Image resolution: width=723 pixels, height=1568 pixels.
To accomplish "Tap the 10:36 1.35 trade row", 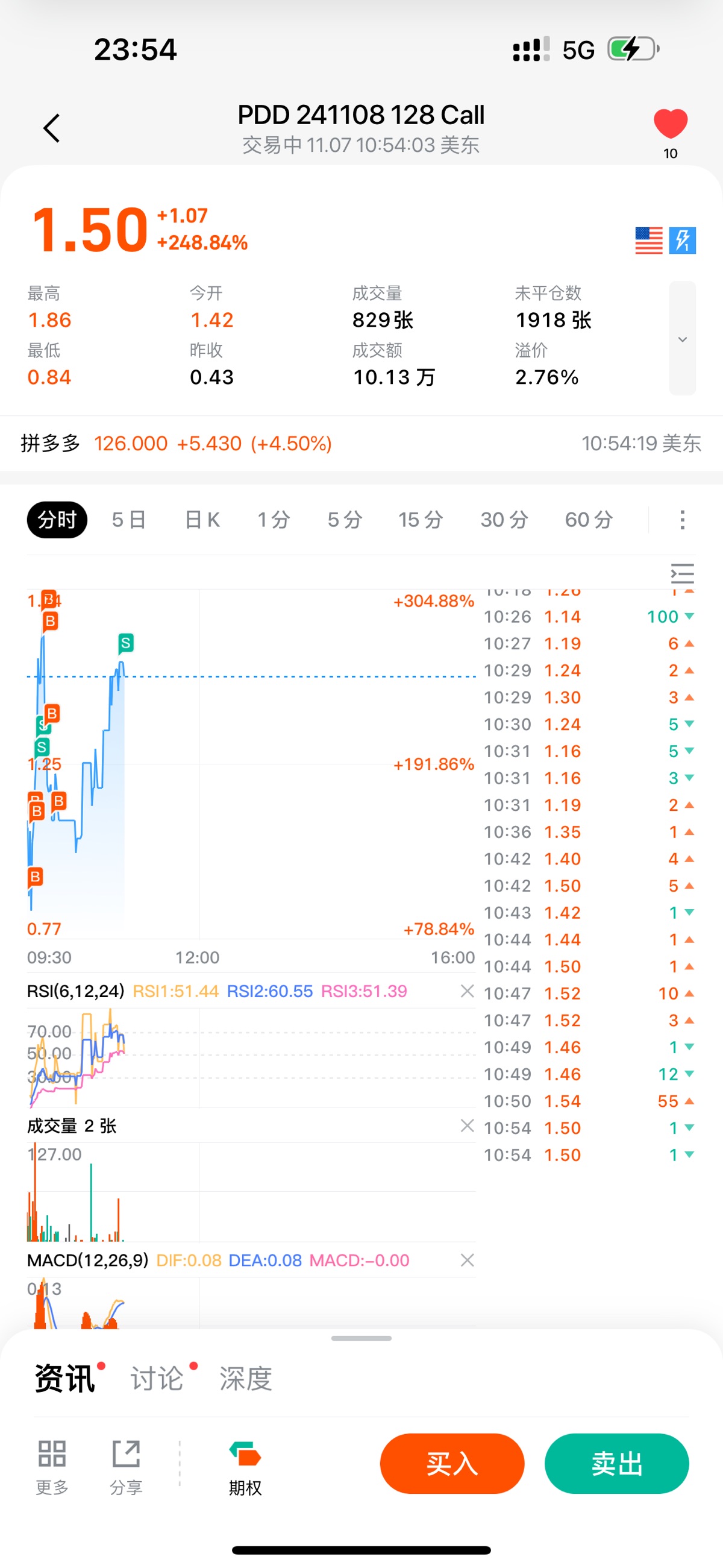I will click(589, 832).
